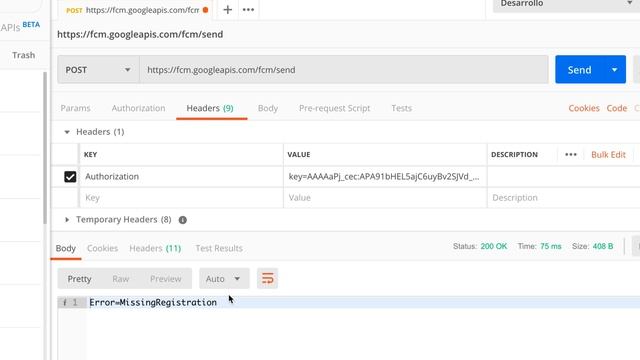Click the blue Send button
Screen dimensions: 640x360
tap(579, 70)
